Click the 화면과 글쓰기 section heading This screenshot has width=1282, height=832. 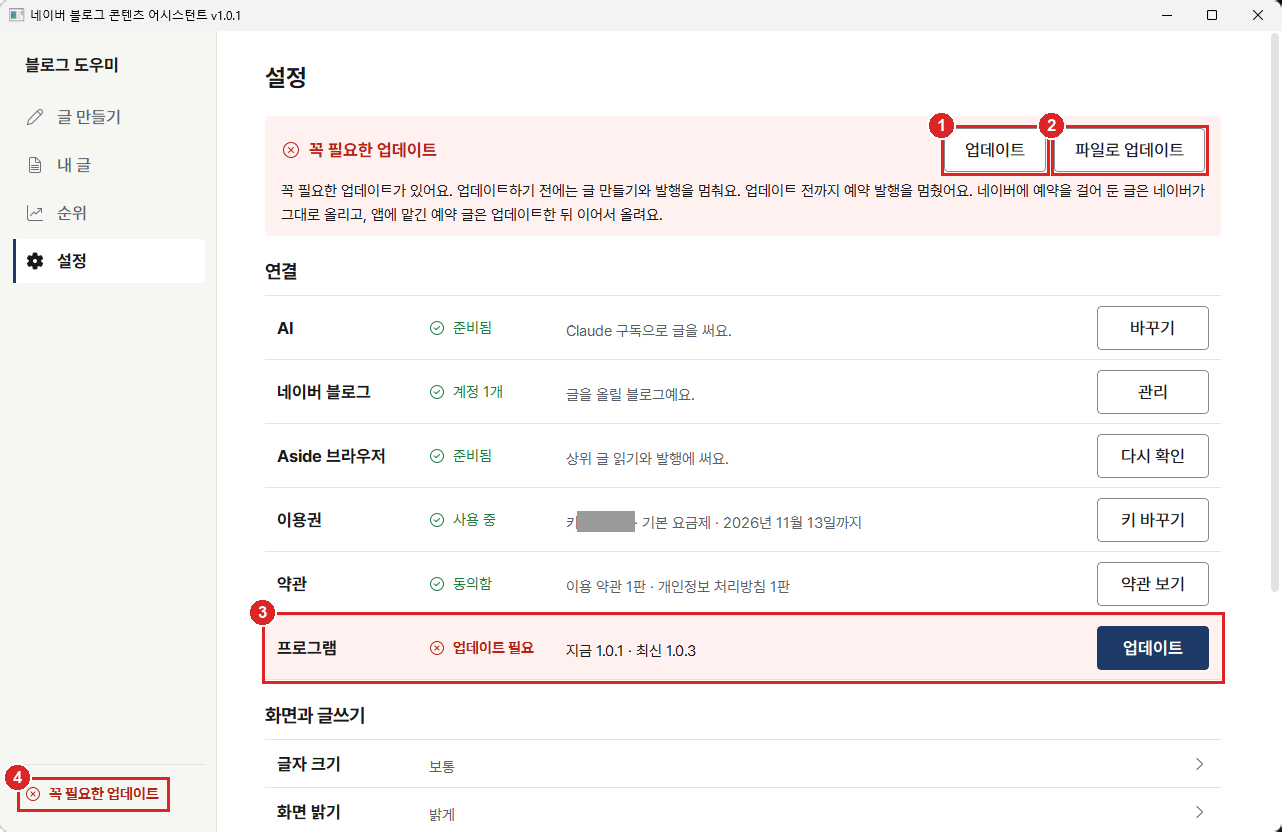315,715
